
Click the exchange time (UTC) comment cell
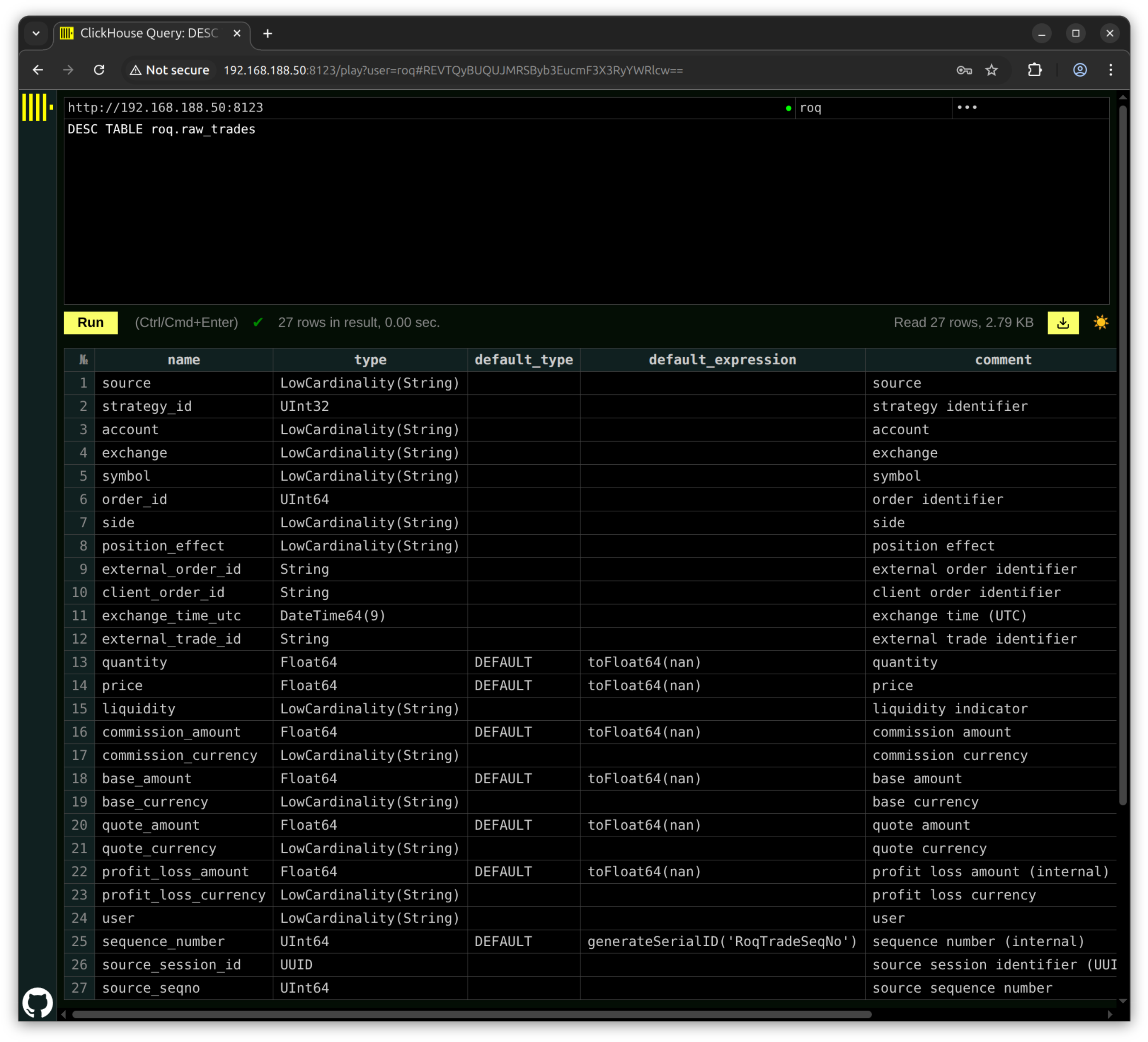[x=991, y=616]
